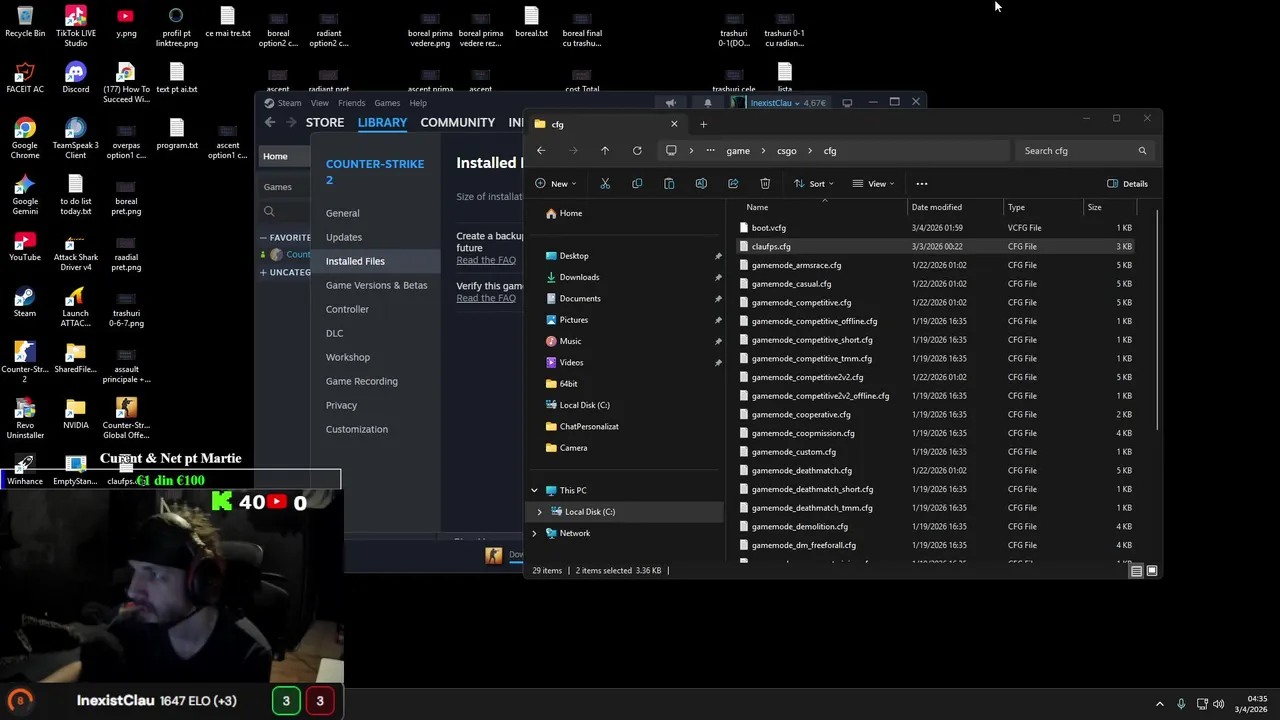Click the search magnifier in Search cfg box
The height and width of the screenshot is (720, 1280).
[1142, 151]
